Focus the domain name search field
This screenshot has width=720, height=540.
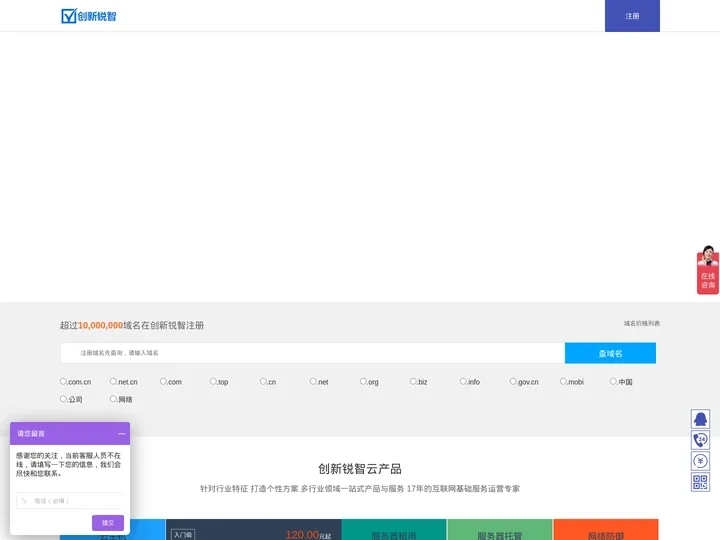pyautogui.click(x=313, y=353)
